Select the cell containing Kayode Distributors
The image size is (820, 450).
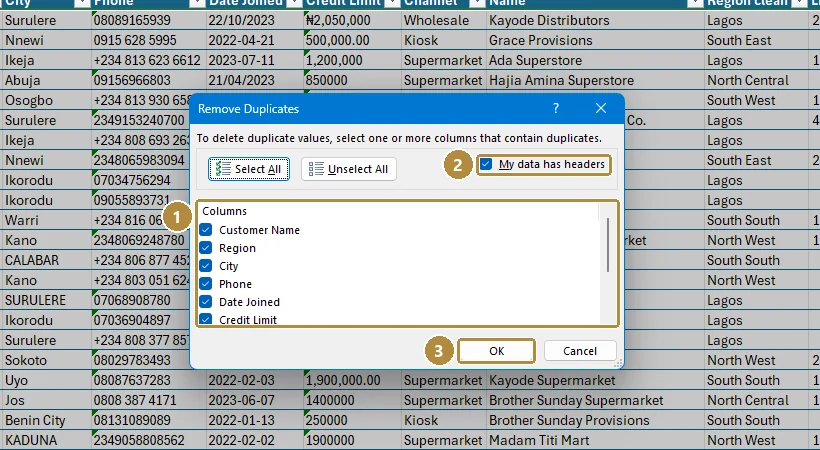click(595, 20)
